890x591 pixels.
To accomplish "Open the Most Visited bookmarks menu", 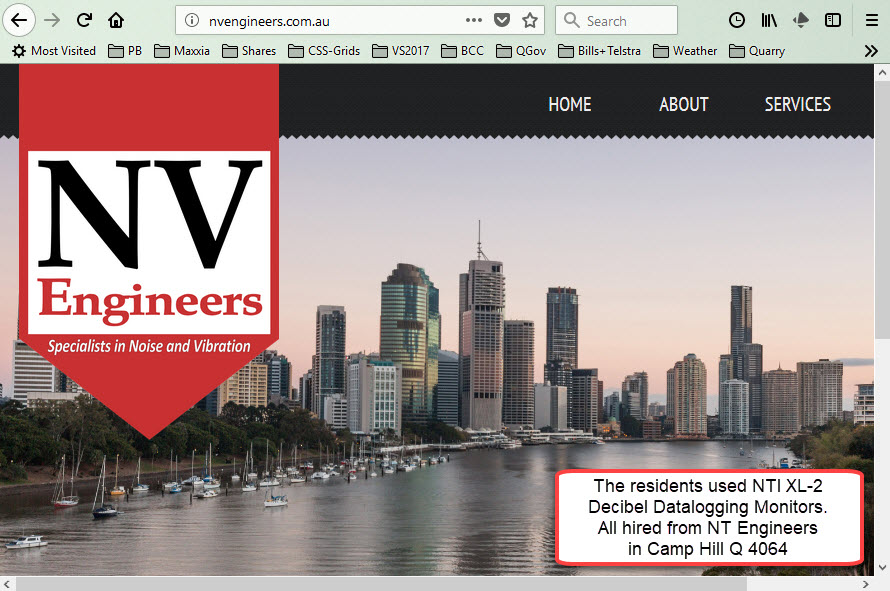I will pos(54,51).
